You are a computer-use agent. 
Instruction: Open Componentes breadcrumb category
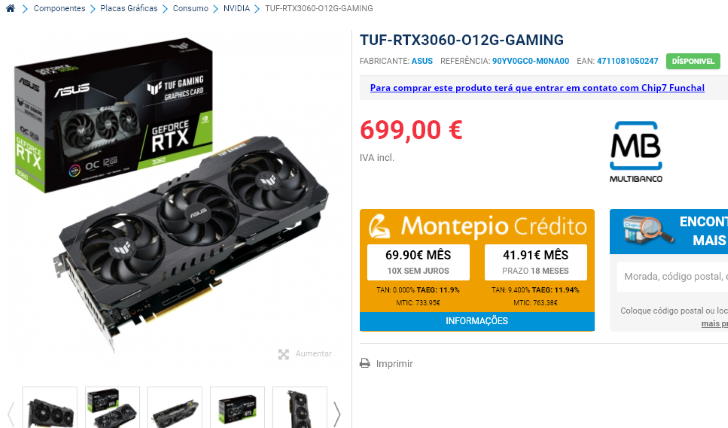[59, 8]
